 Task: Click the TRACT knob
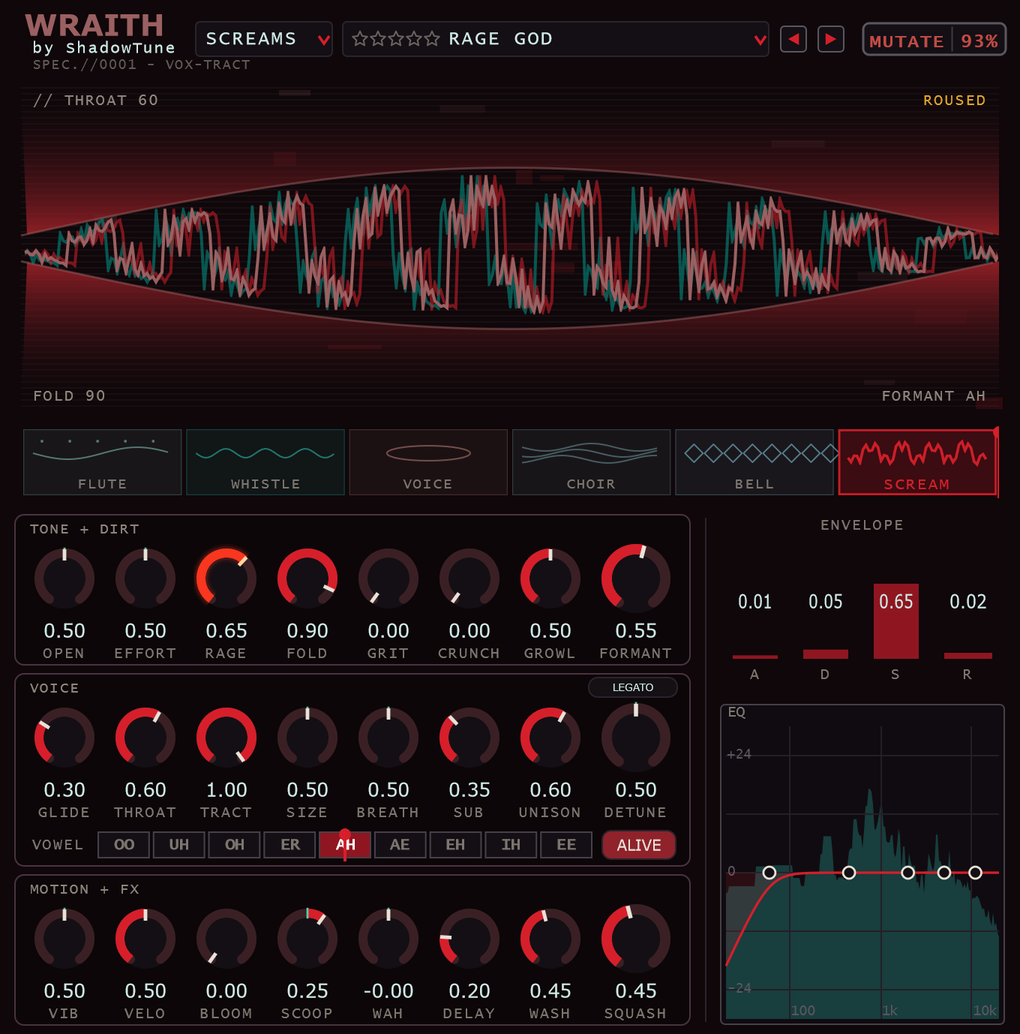click(x=226, y=737)
